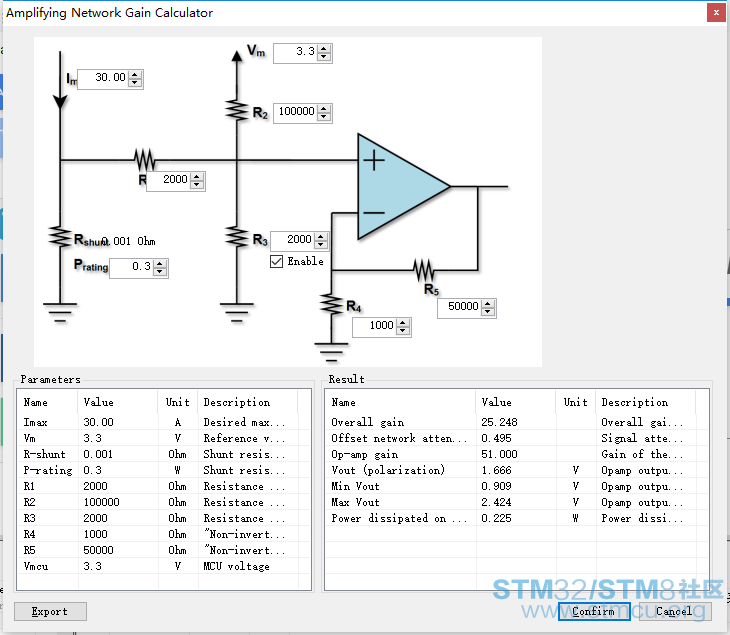Decrease R2 resistance with down arrow
Image resolution: width=730 pixels, height=635 pixels.
tap(324, 117)
